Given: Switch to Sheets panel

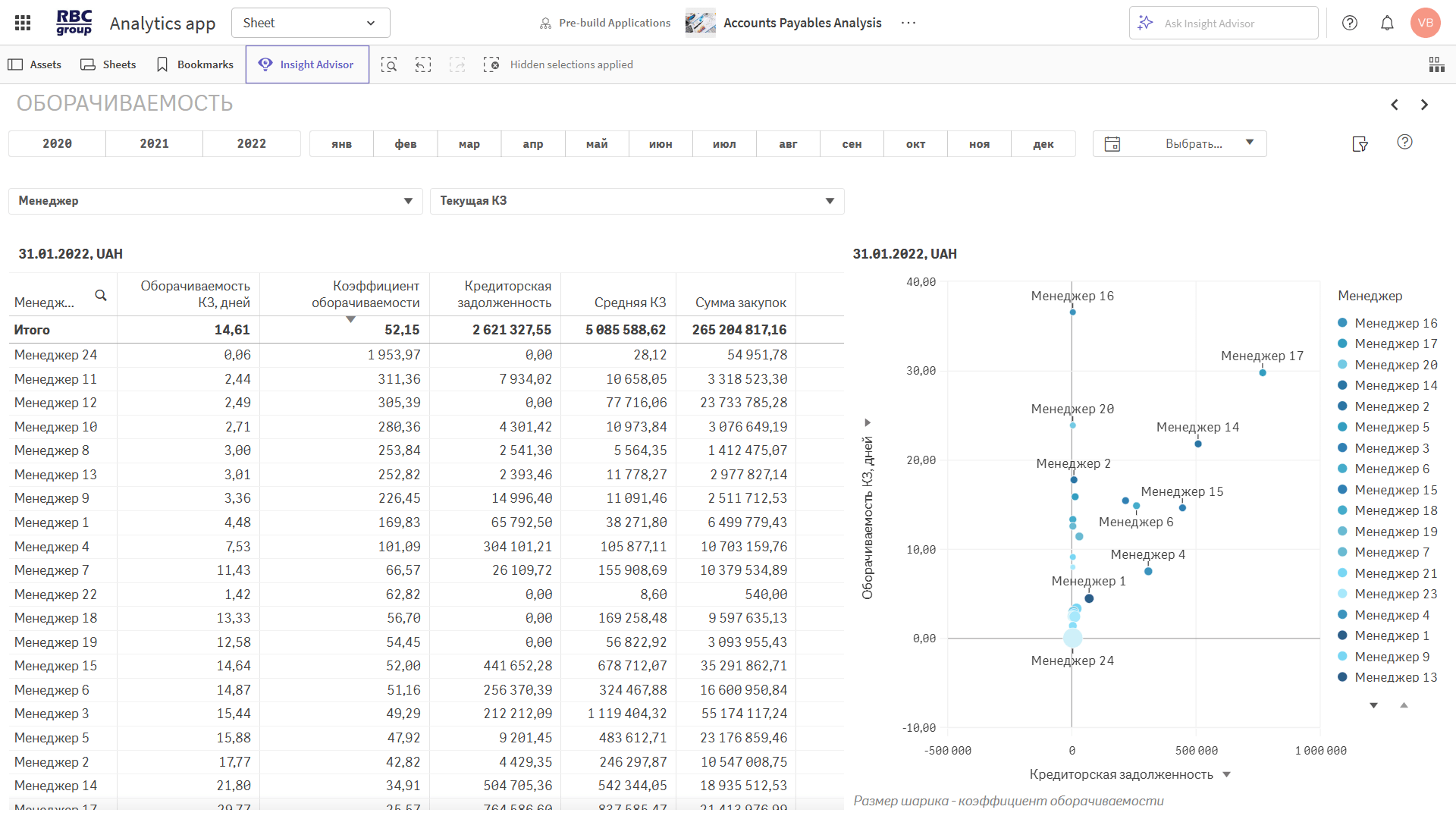Looking at the screenshot, I should pos(108,64).
